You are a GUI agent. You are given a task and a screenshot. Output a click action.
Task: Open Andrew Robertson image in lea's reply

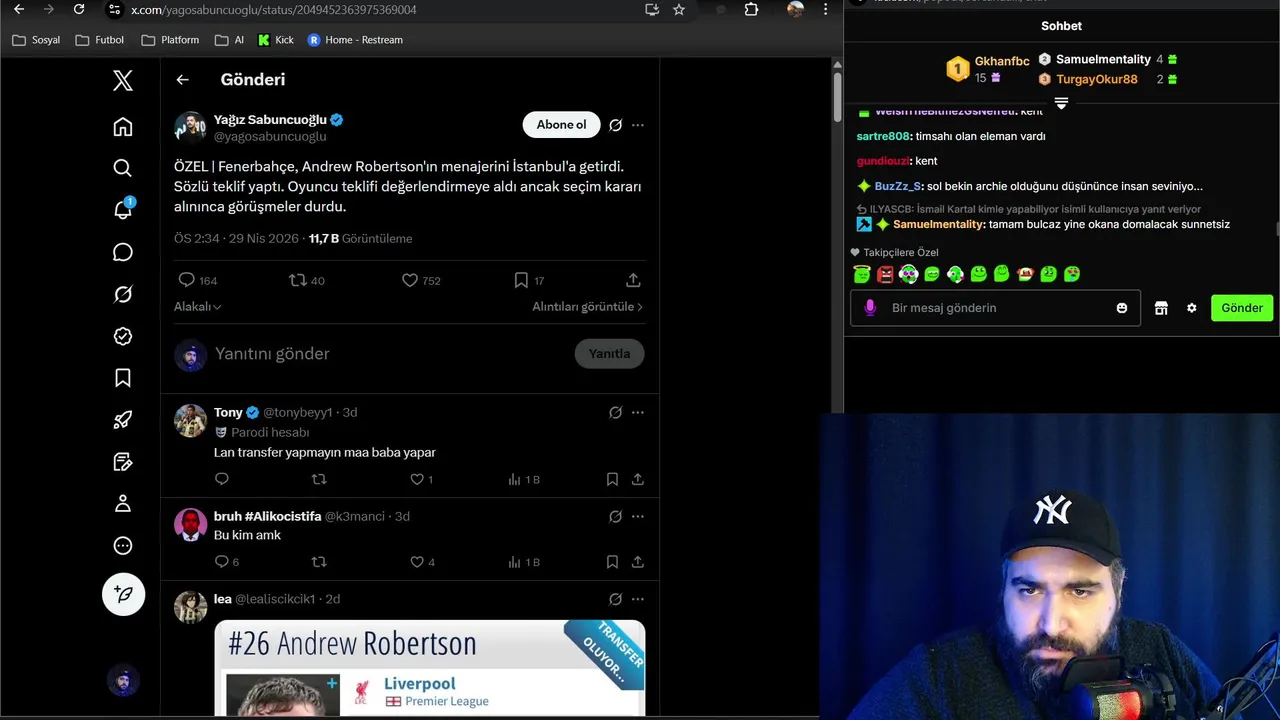coord(429,667)
